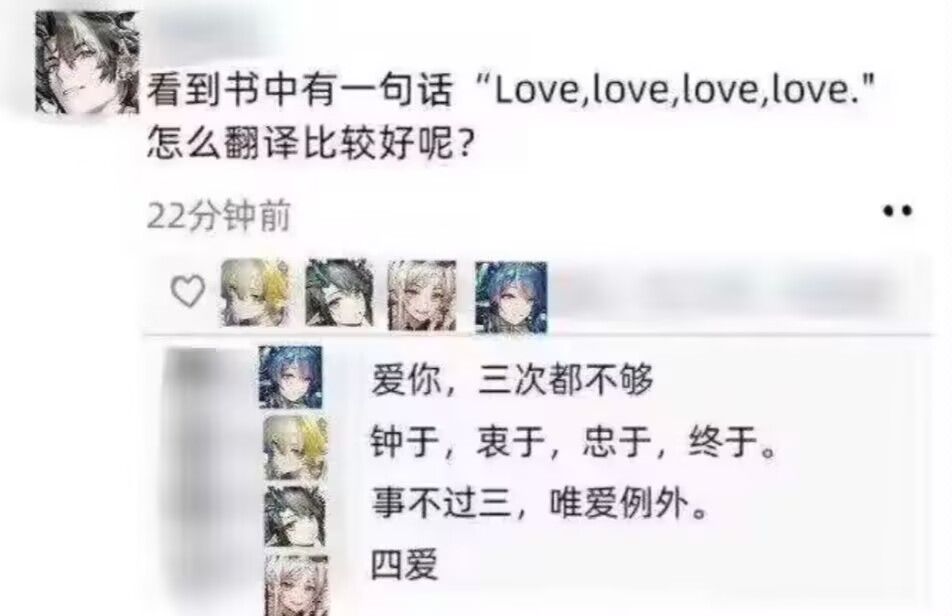The height and width of the screenshot is (616, 952).
Task: Select comment 爱你，三次都不够
Action: click(x=512, y=379)
